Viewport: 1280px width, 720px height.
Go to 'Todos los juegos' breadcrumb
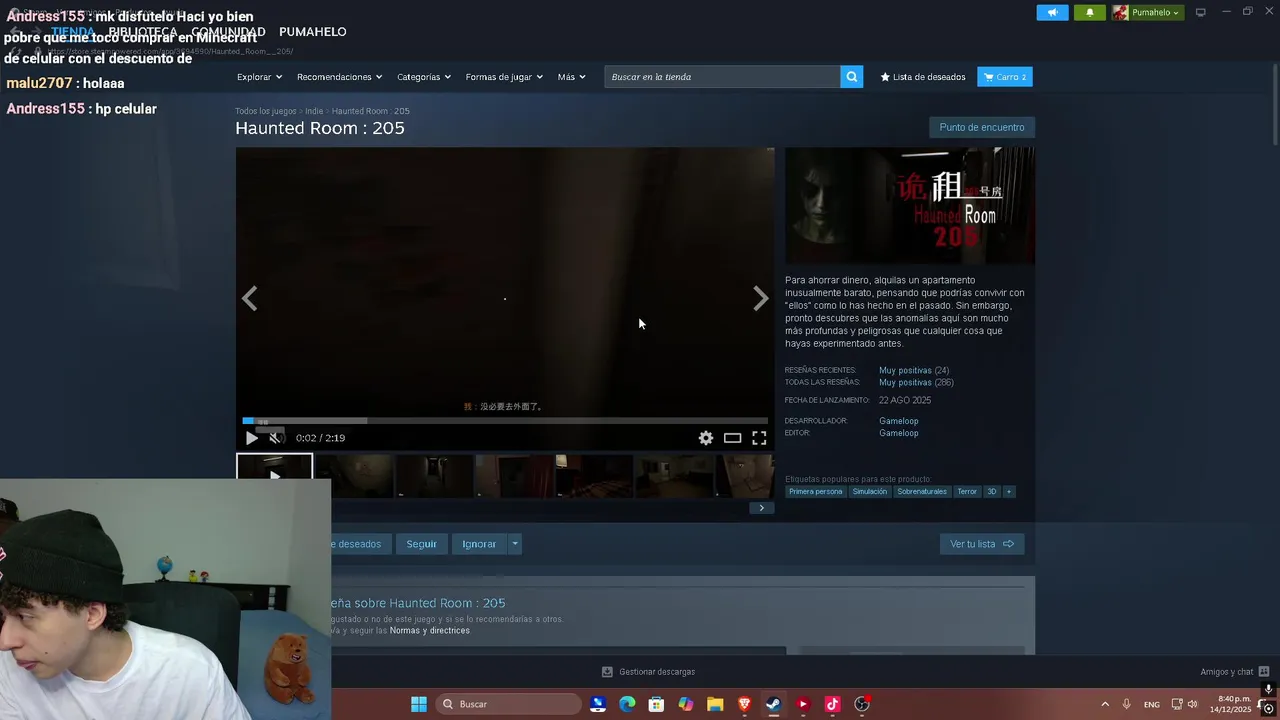266,111
